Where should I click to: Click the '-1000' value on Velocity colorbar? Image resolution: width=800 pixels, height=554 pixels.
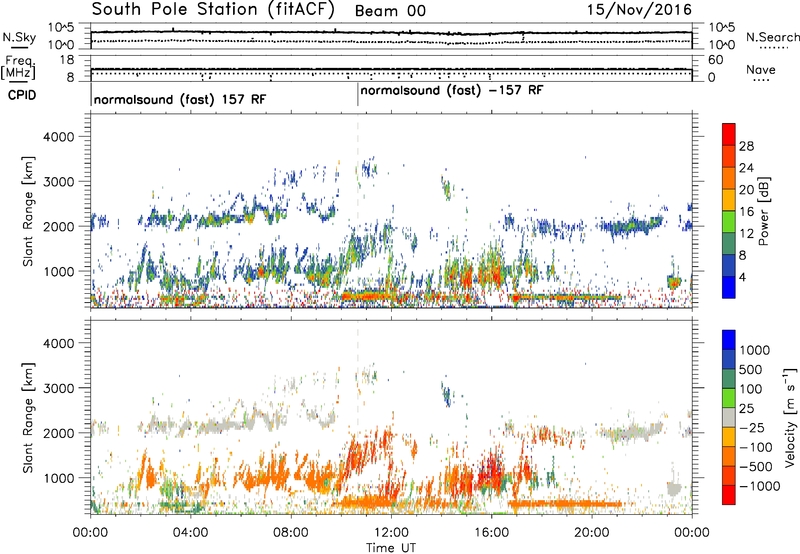[760, 486]
